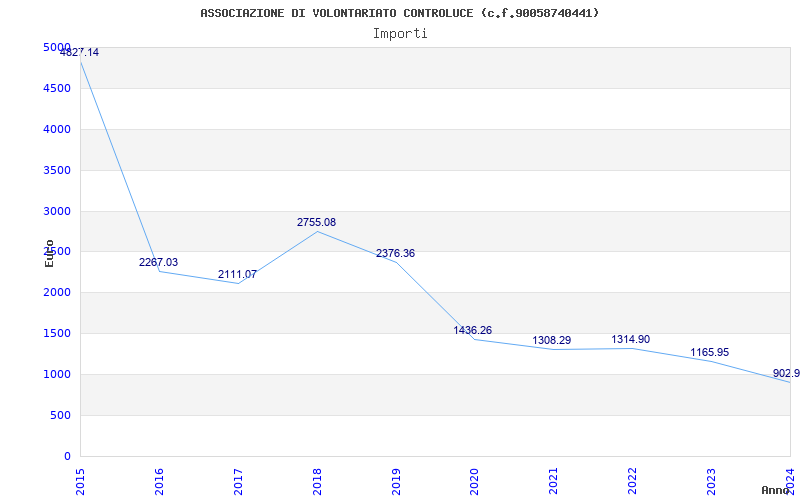Select the 4827.14 data label
Viewport: 800px width, 500px height.
(x=80, y=52)
